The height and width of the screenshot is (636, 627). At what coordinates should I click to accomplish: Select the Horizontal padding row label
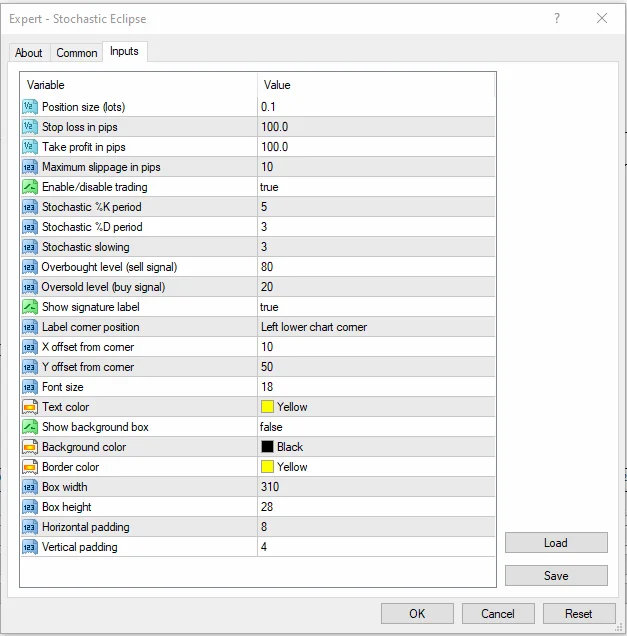pyautogui.click(x=86, y=527)
